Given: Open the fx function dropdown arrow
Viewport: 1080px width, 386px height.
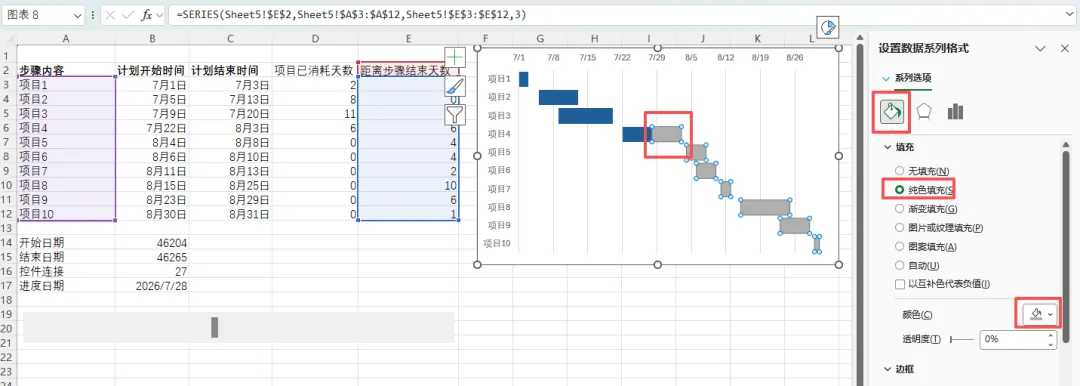Looking at the screenshot, I should pyautogui.click(x=159, y=14).
